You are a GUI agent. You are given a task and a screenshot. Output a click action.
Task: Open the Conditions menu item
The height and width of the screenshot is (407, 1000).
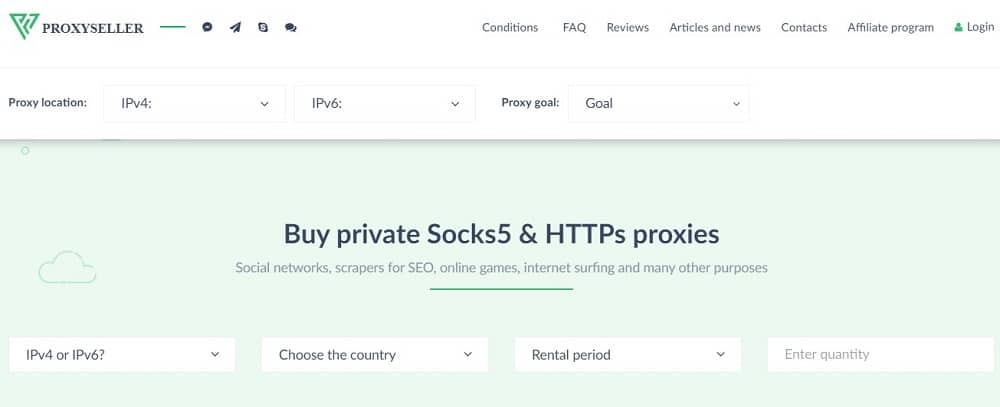510,27
